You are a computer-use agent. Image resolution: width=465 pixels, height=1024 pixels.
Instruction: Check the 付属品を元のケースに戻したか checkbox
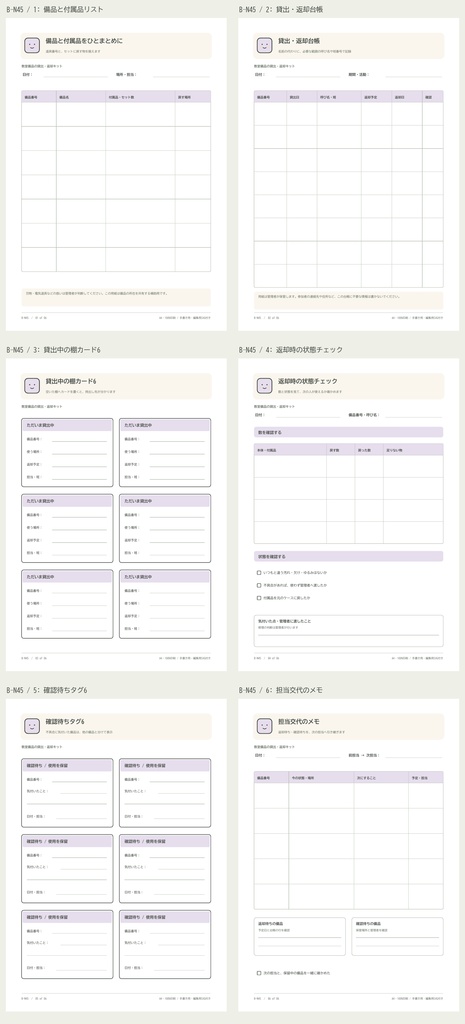259,598
